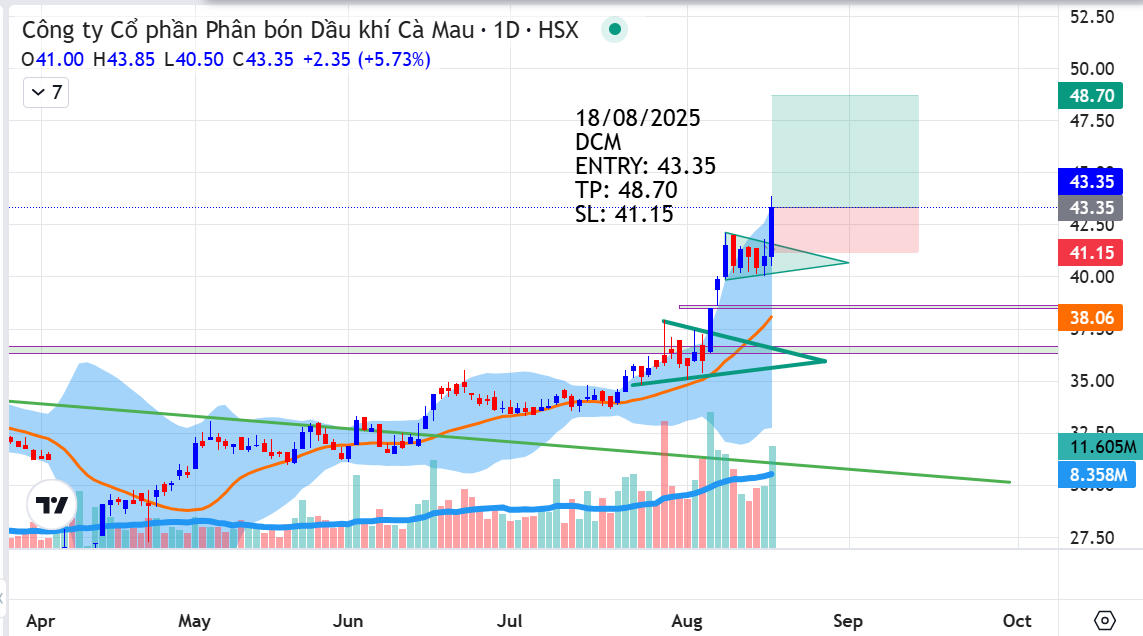Click the change value +2.35 (+5.73%)
The image size is (1143, 636).
point(367,60)
